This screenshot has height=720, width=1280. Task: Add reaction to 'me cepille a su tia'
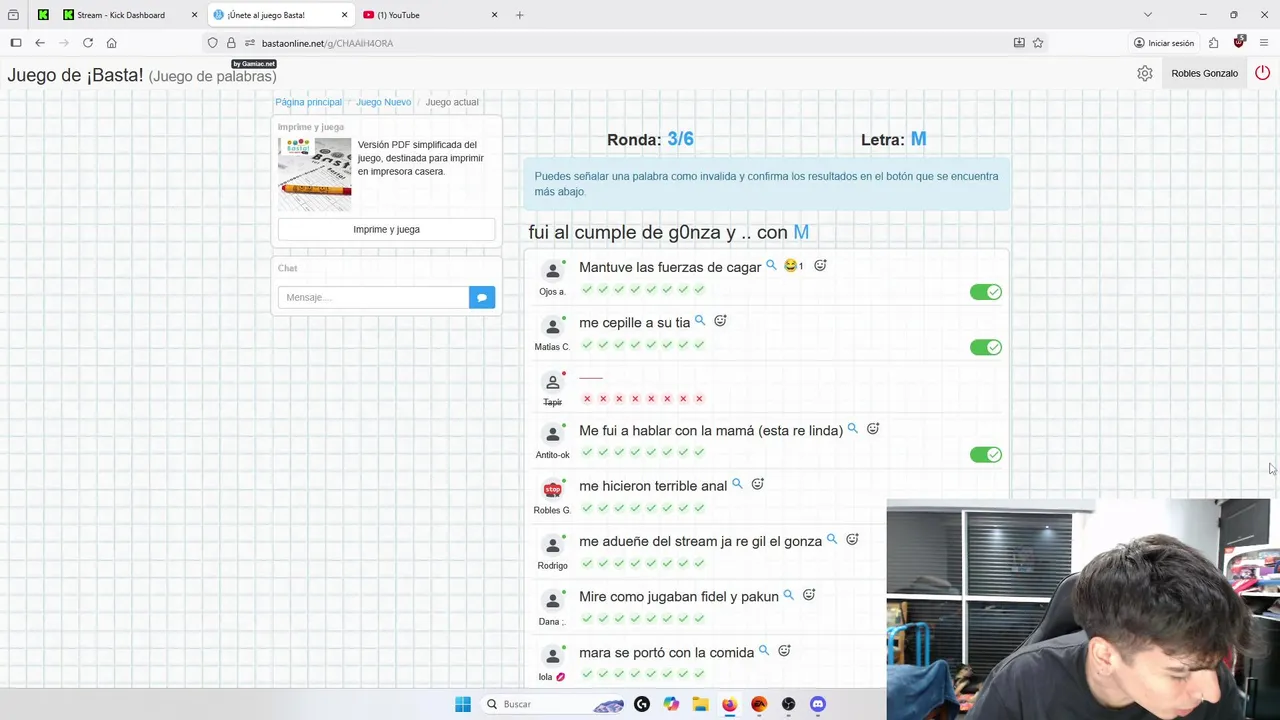720,321
